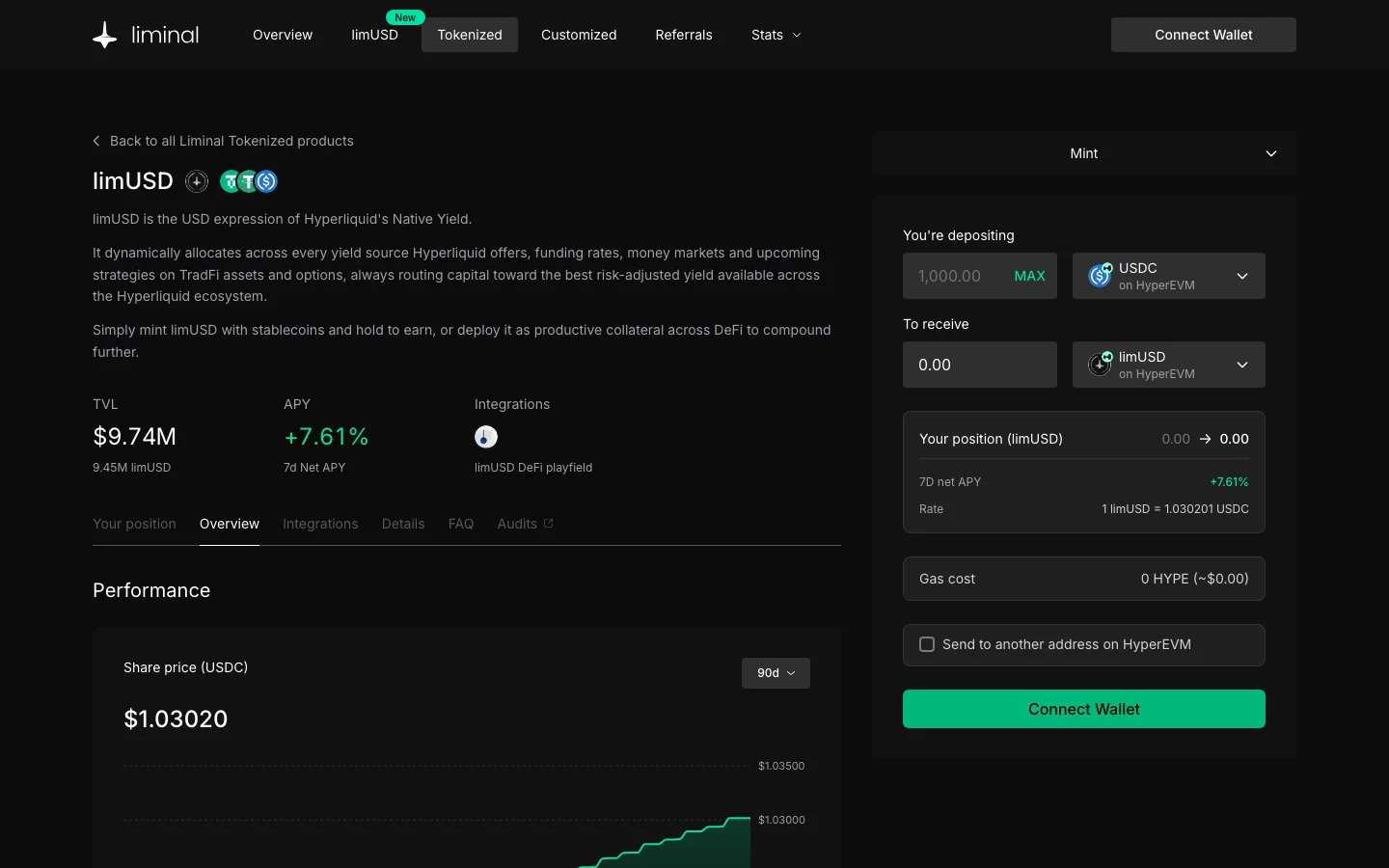
Task: Click the Performance heading
Action: 151,590
